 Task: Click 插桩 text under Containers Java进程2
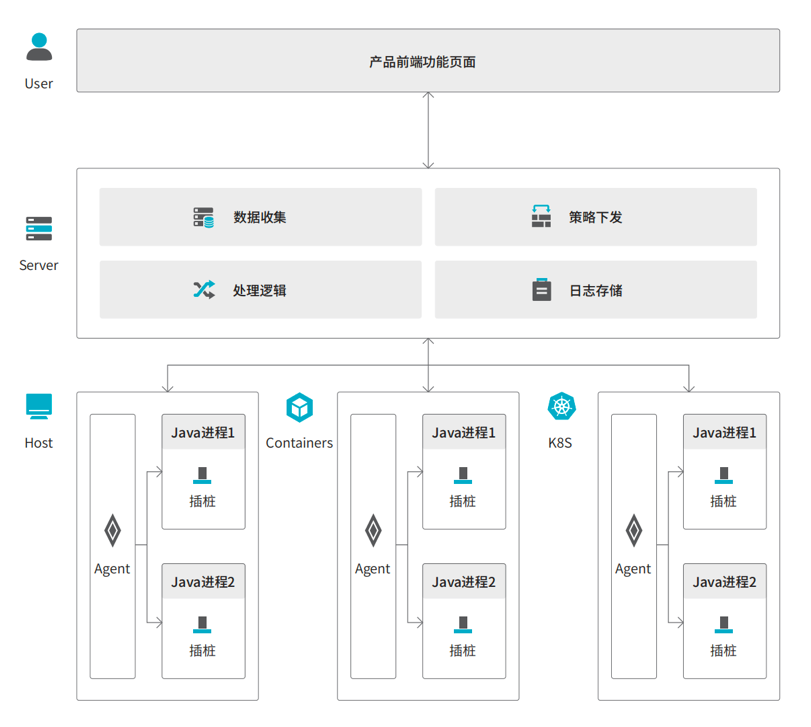[x=462, y=650]
